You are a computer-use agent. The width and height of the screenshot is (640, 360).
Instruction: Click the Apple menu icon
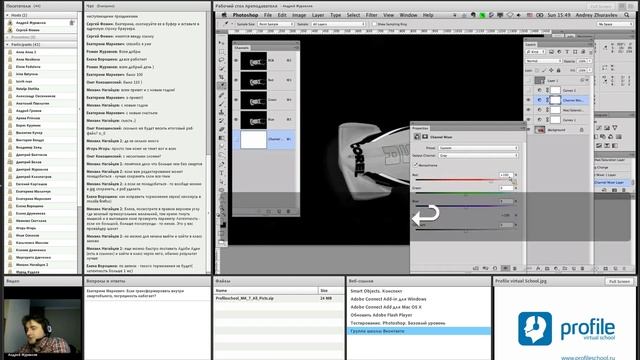pos(224,15)
